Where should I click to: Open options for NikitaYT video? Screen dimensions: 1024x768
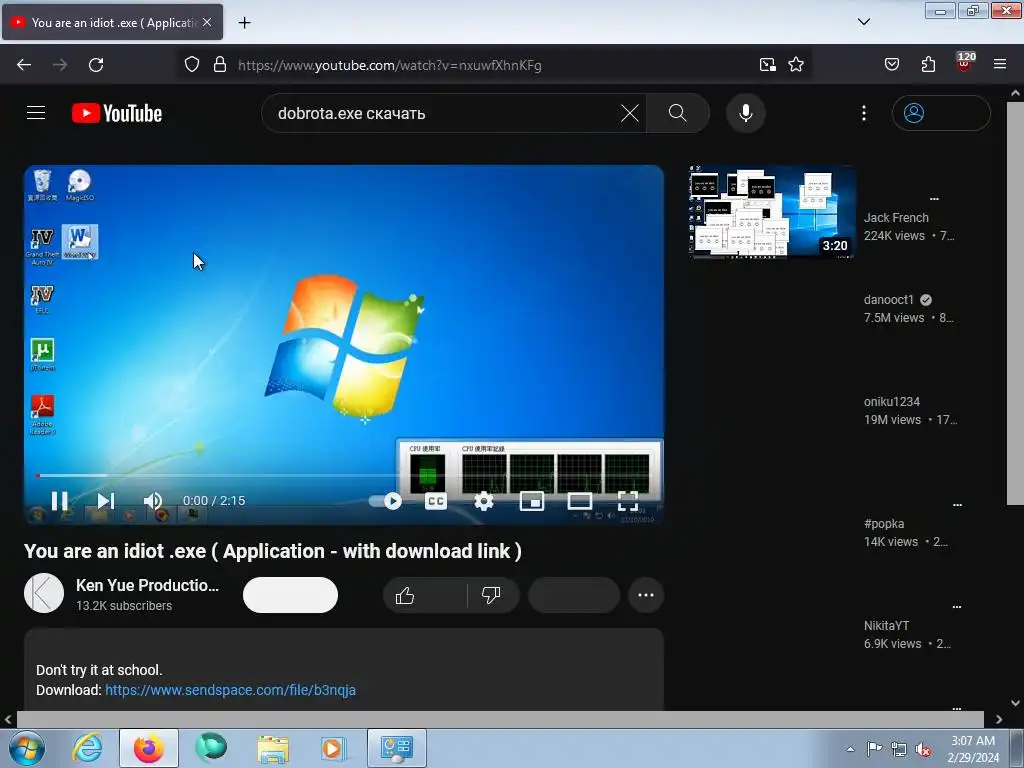point(957,607)
